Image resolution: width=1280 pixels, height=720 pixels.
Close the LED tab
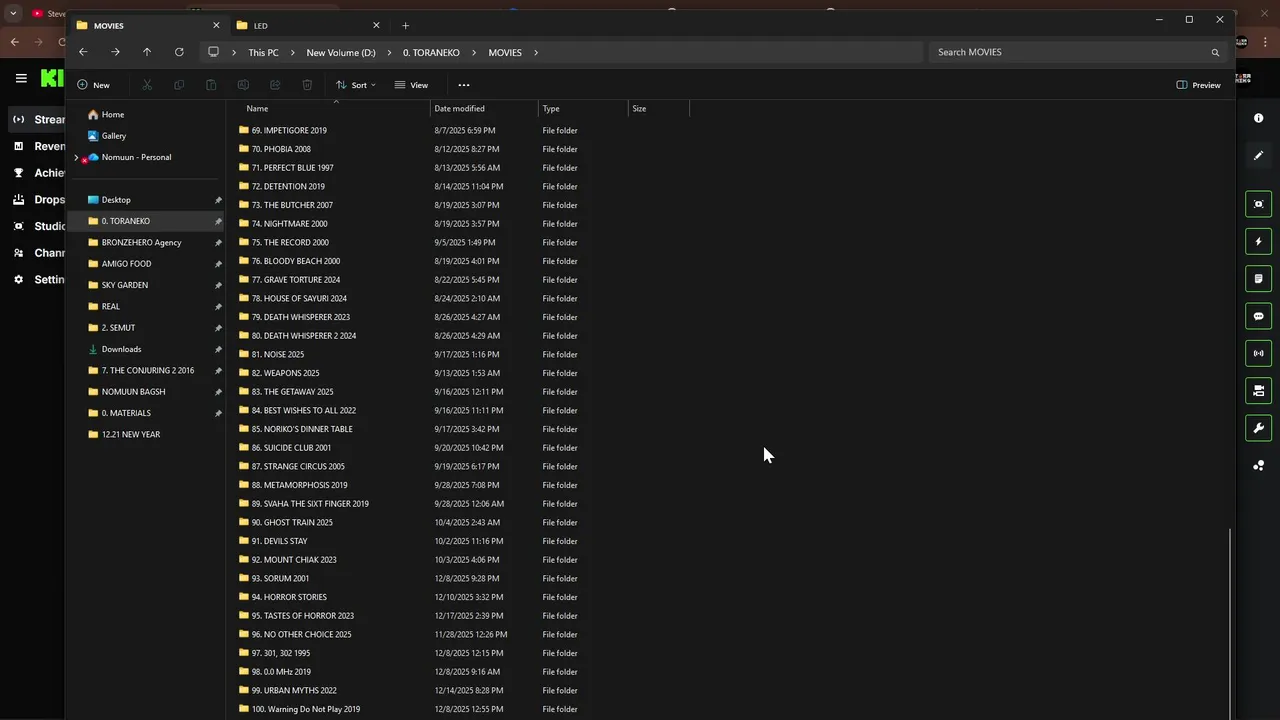[376, 25]
